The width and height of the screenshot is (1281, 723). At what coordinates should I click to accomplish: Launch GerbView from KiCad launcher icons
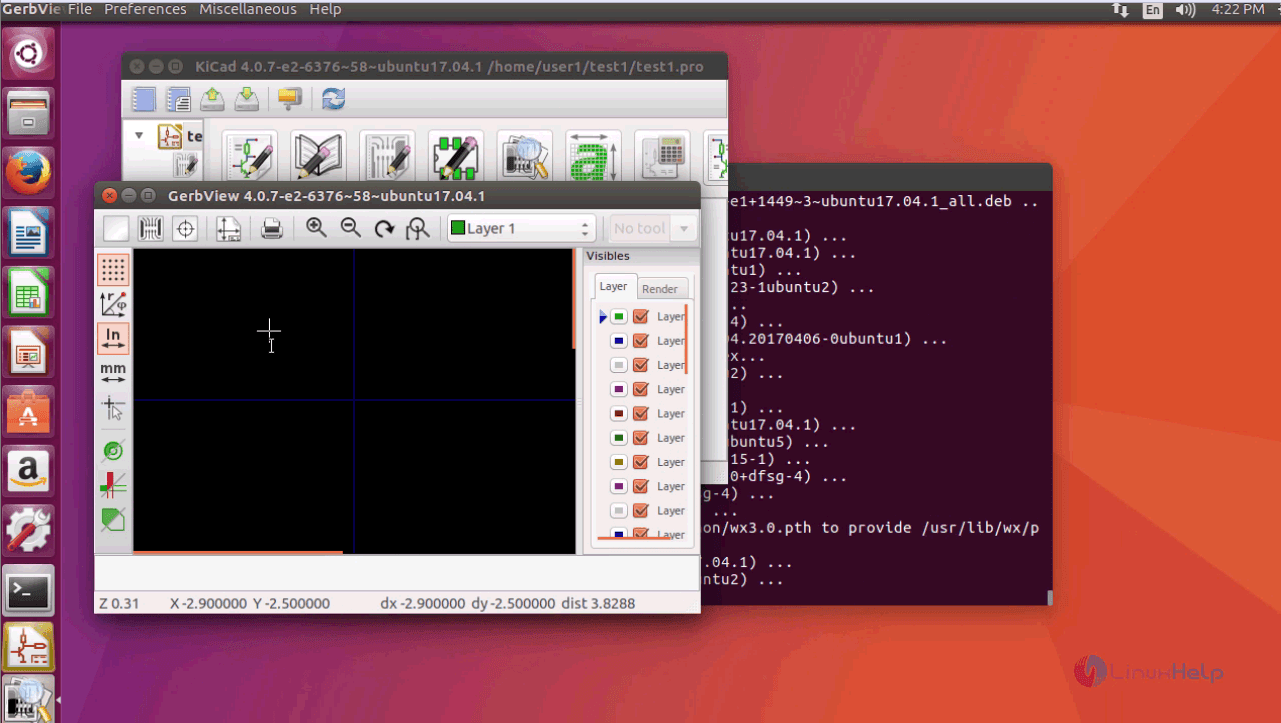coord(524,157)
